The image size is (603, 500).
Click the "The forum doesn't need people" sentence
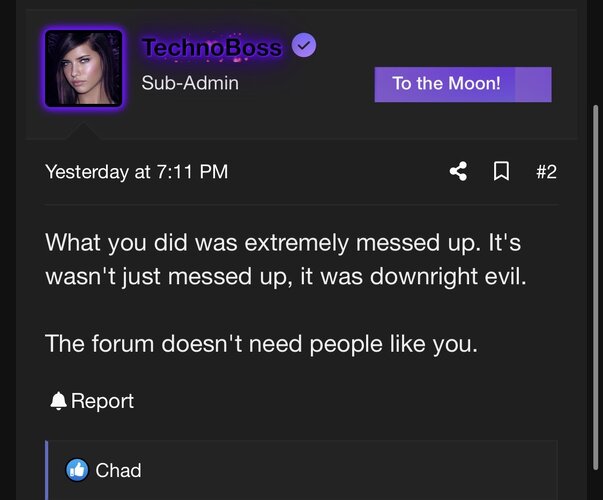(262, 344)
